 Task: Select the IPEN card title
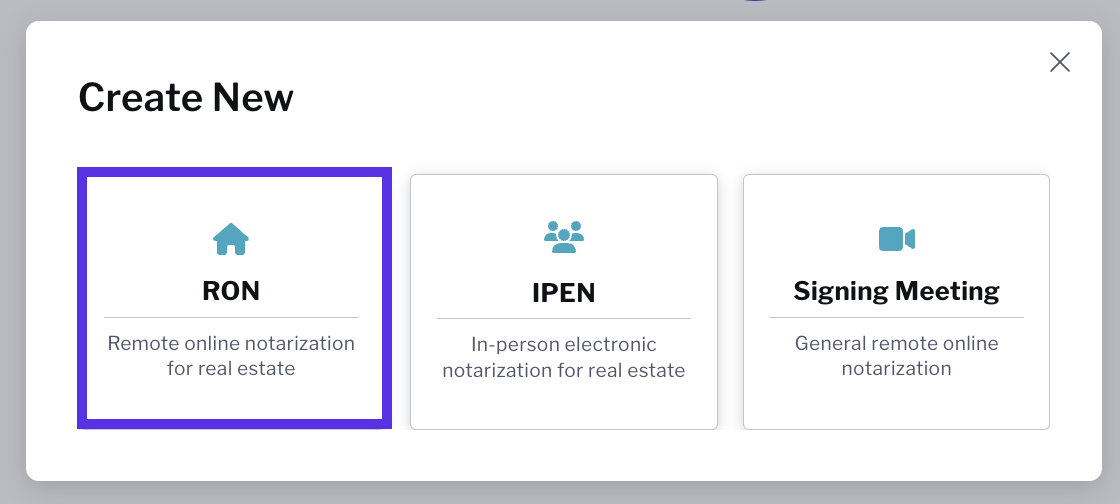[x=564, y=293]
